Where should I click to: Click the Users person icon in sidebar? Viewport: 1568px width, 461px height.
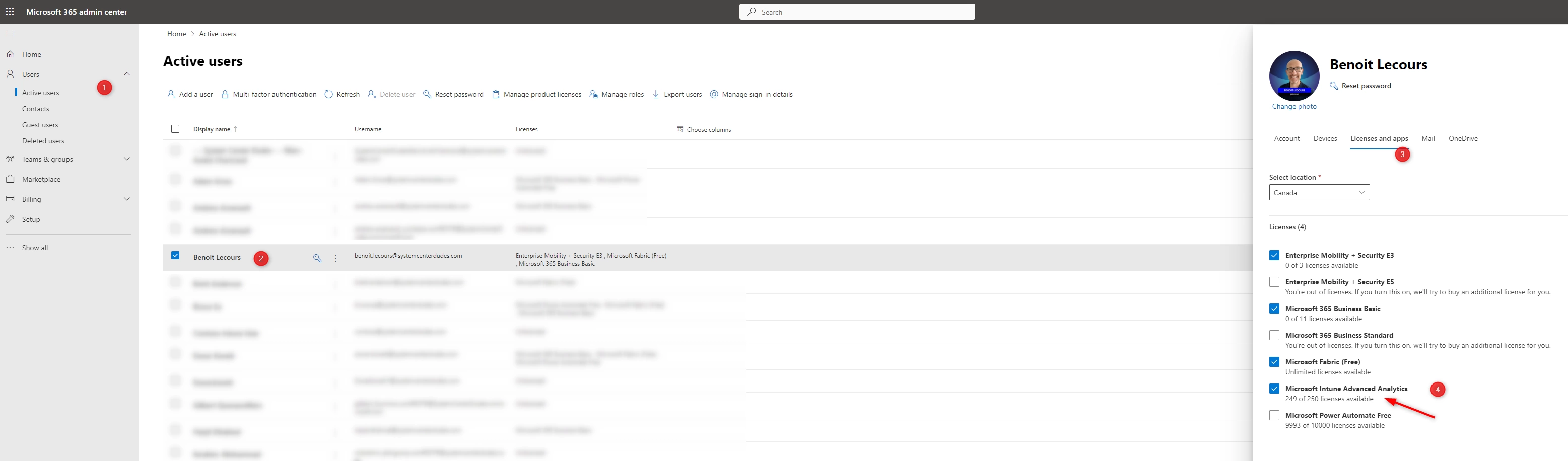coord(11,74)
